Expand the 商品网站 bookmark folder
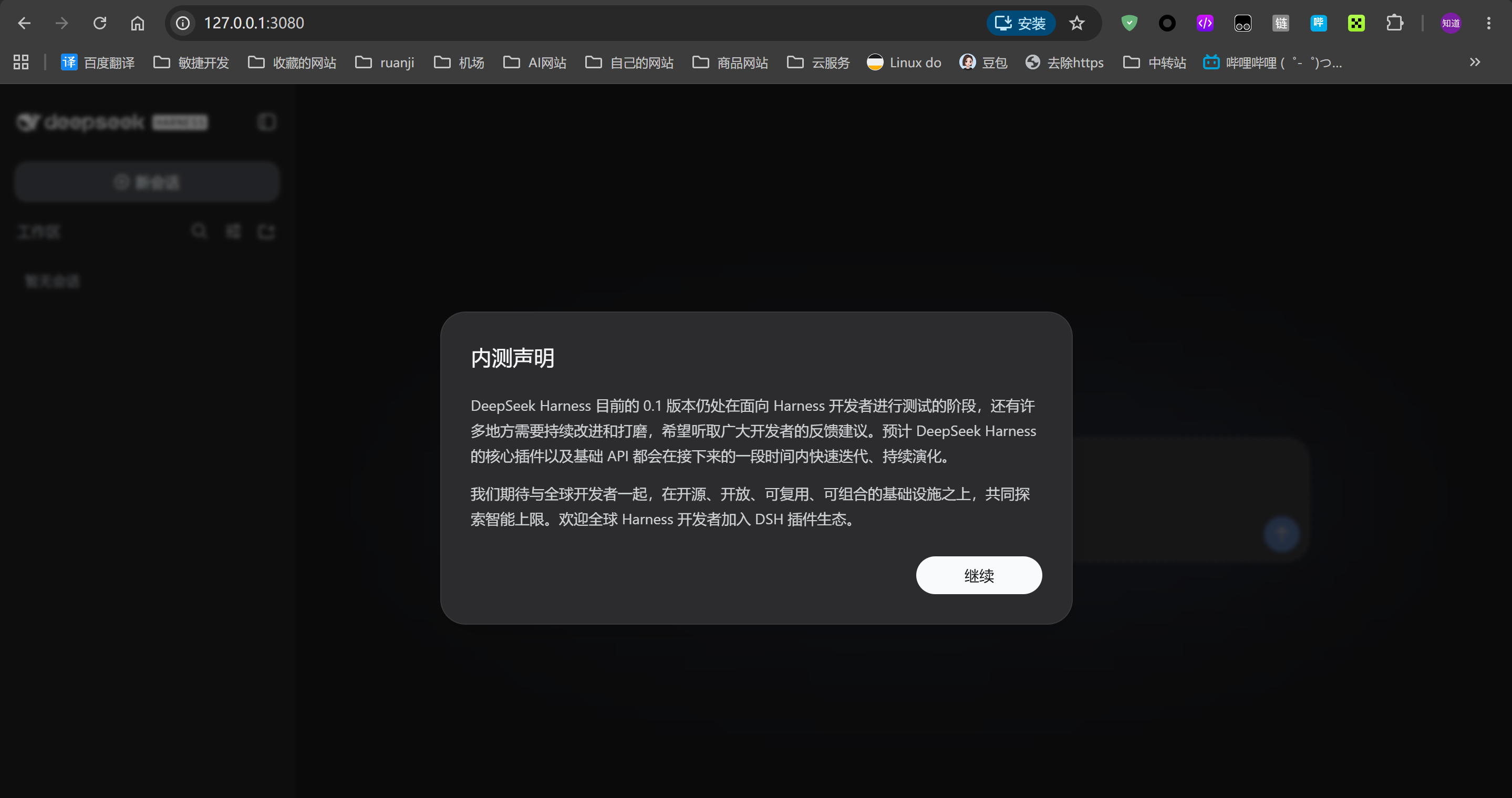Image resolution: width=1512 pixels, height=798 pixels. [x=730, y=62]
